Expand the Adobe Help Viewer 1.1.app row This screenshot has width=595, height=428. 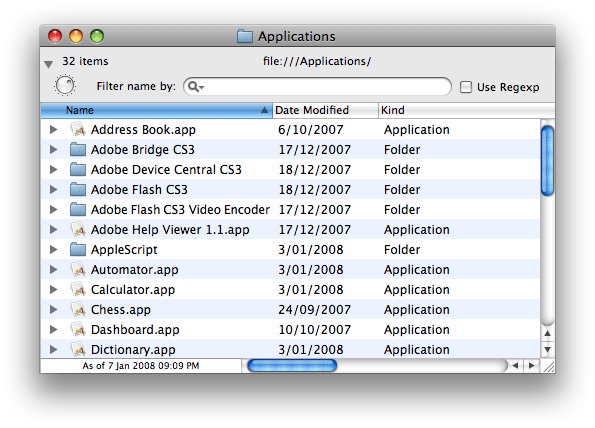(x=54, y=230)
